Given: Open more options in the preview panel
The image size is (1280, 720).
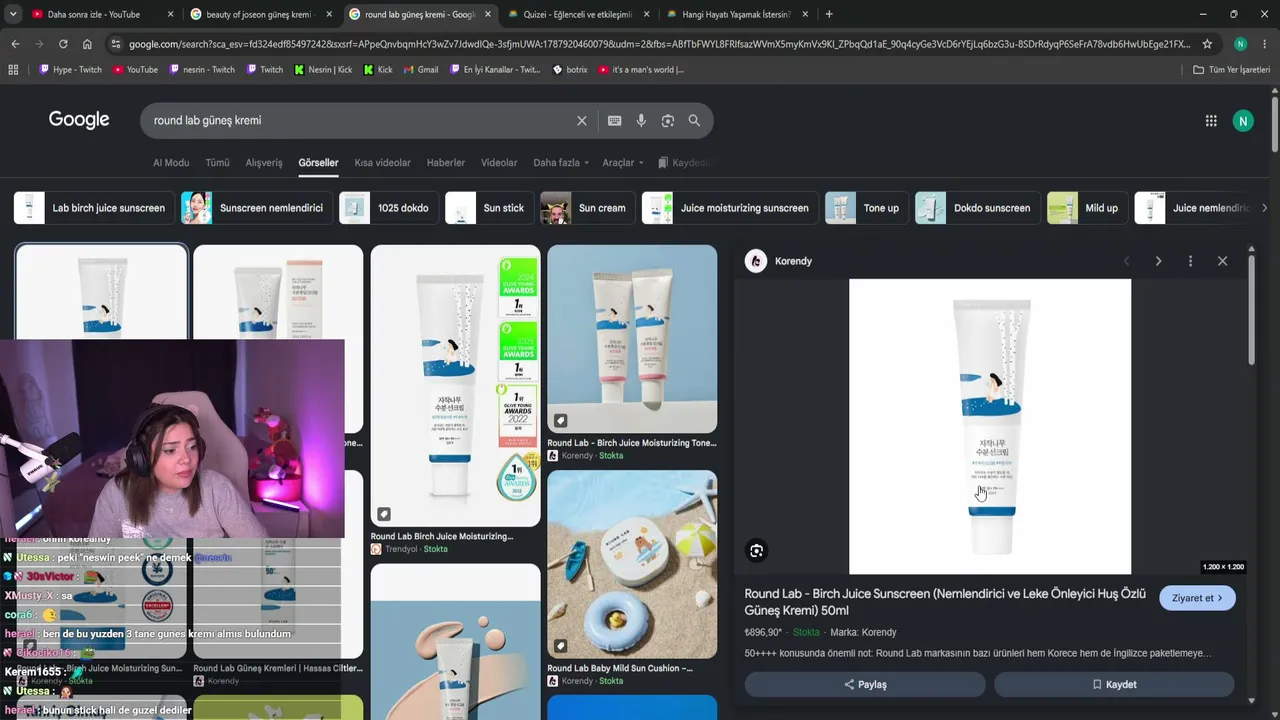Looking at the screenshot, I should pyautogui.click(x=1190, y=261).
